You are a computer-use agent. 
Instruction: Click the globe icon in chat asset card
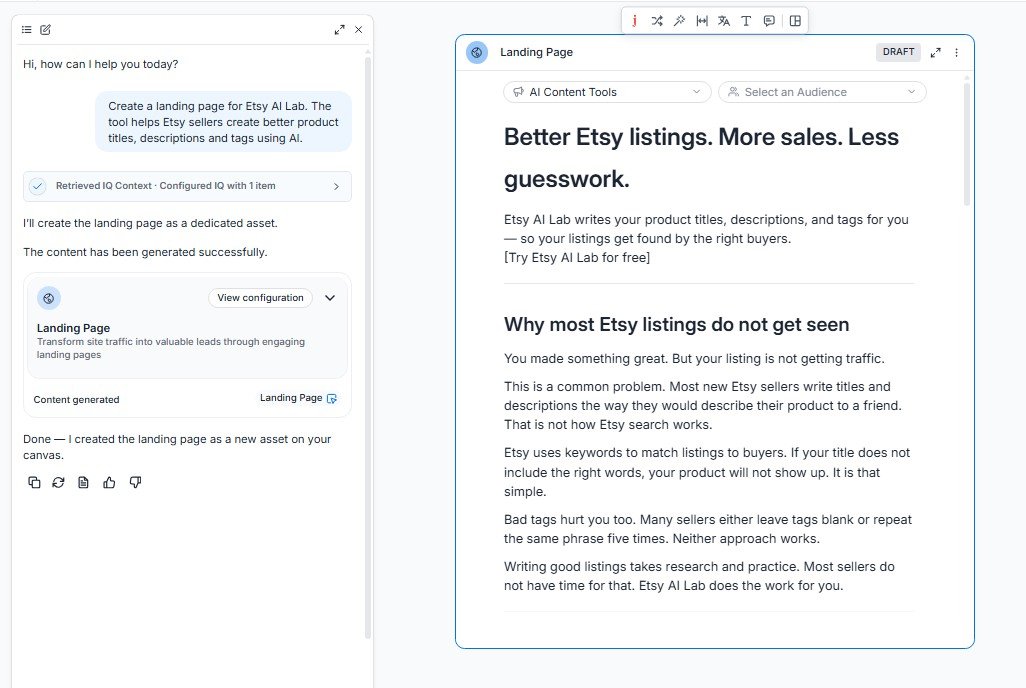click(x=48, y=299)
